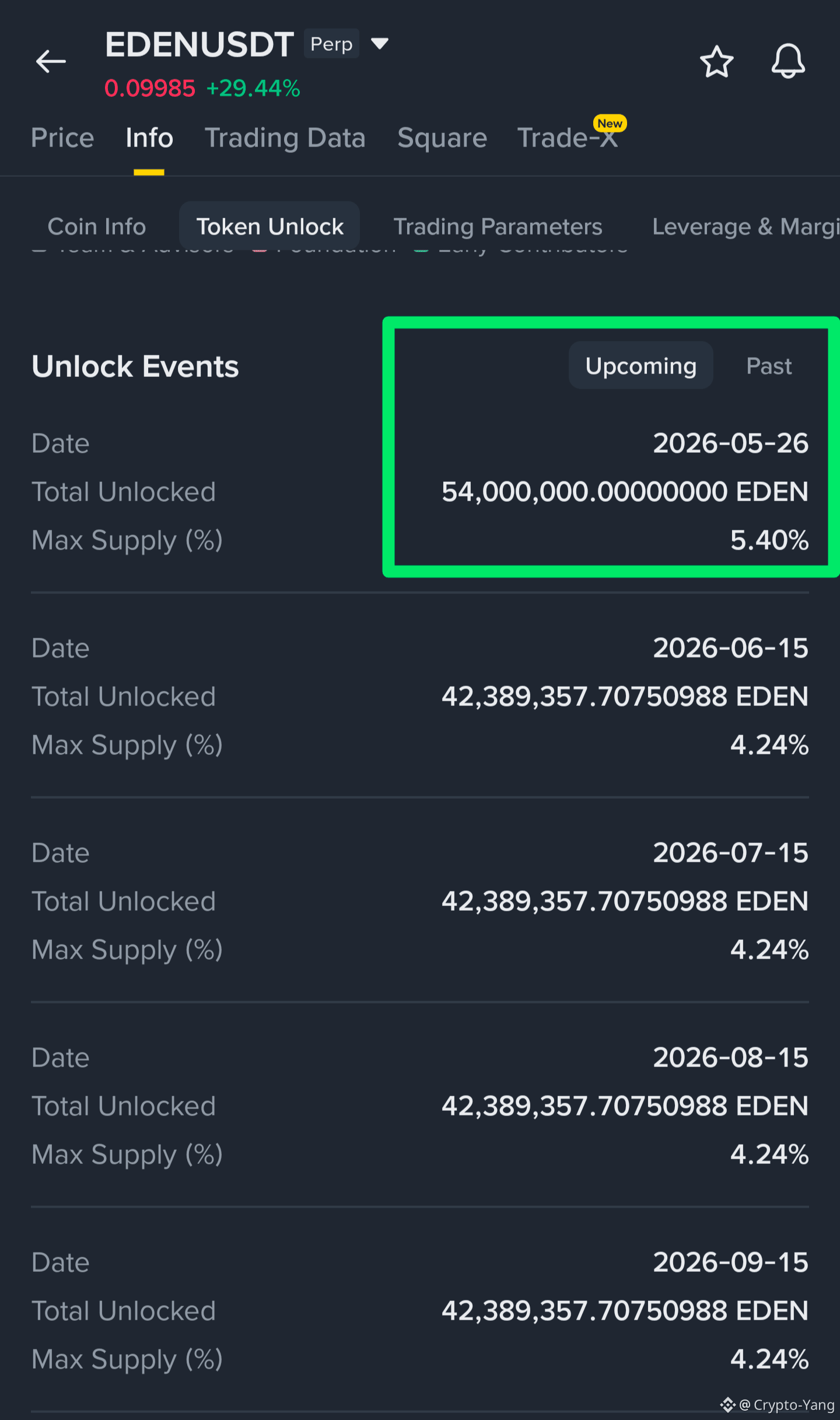Select the Perp contract label
Viewport: 840px width, 1420px height.
(331, 44)
